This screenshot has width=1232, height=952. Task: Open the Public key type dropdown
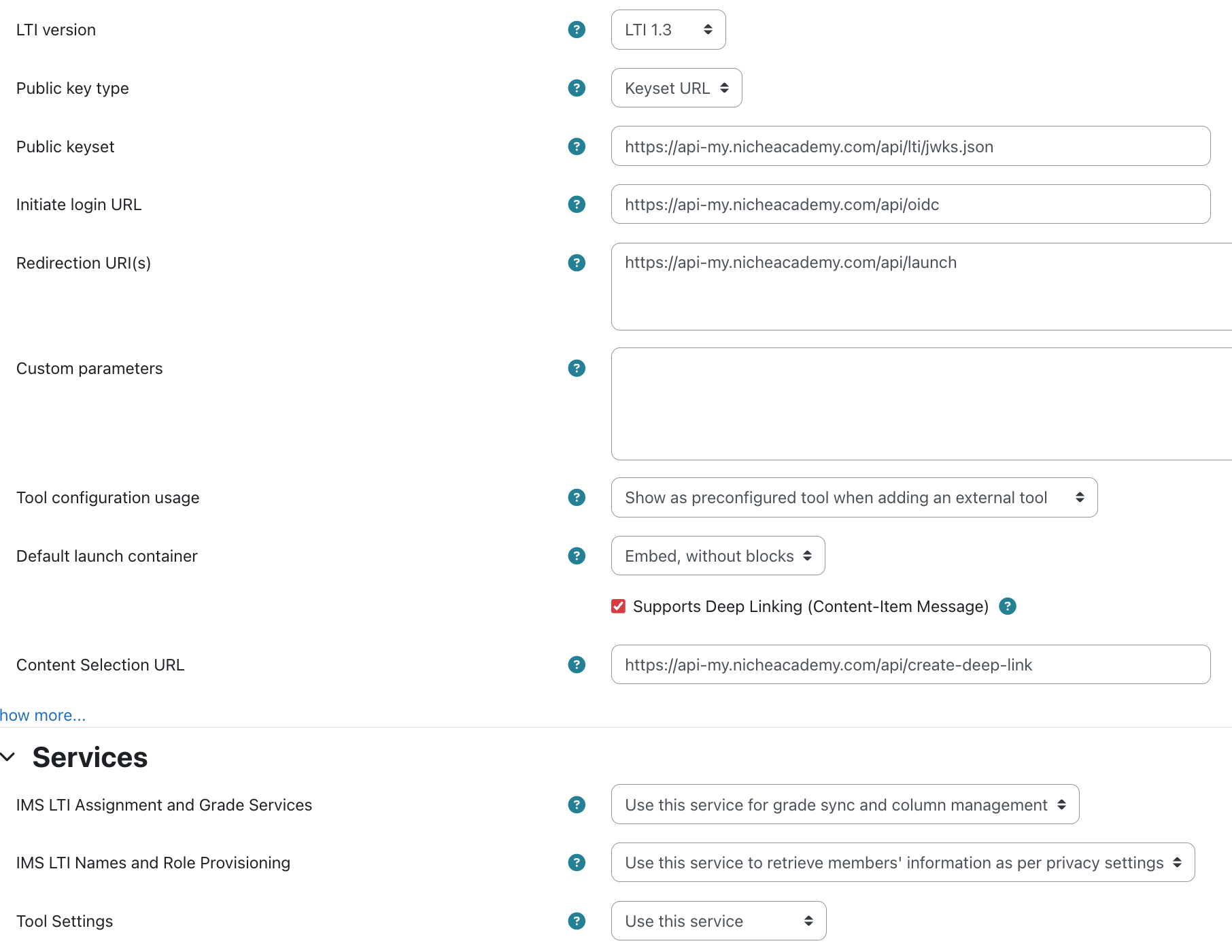point(676,88)
